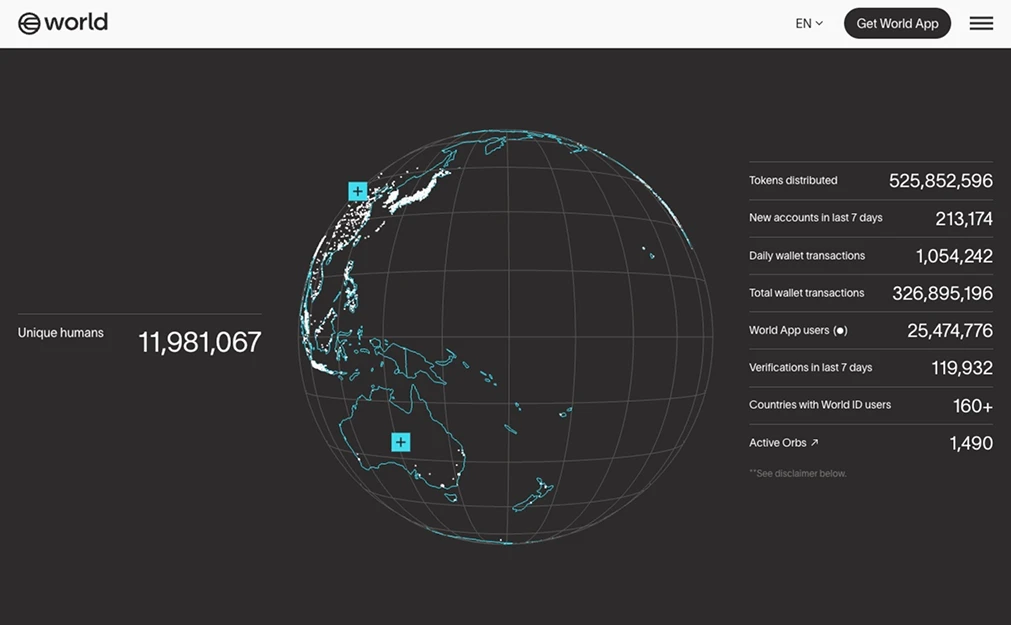Click the Get World App button
The width and height of the screenshot is (1011, 625).
click(897, 23)
